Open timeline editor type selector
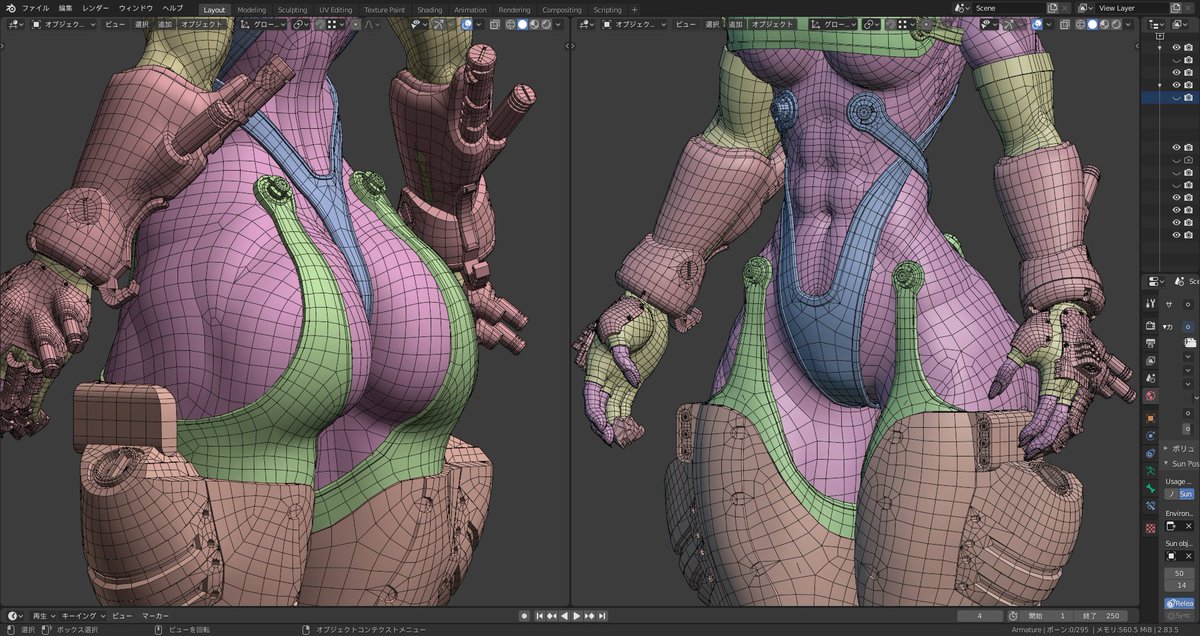This screenshot has height=636, width=1200. [x=15, y=616]
